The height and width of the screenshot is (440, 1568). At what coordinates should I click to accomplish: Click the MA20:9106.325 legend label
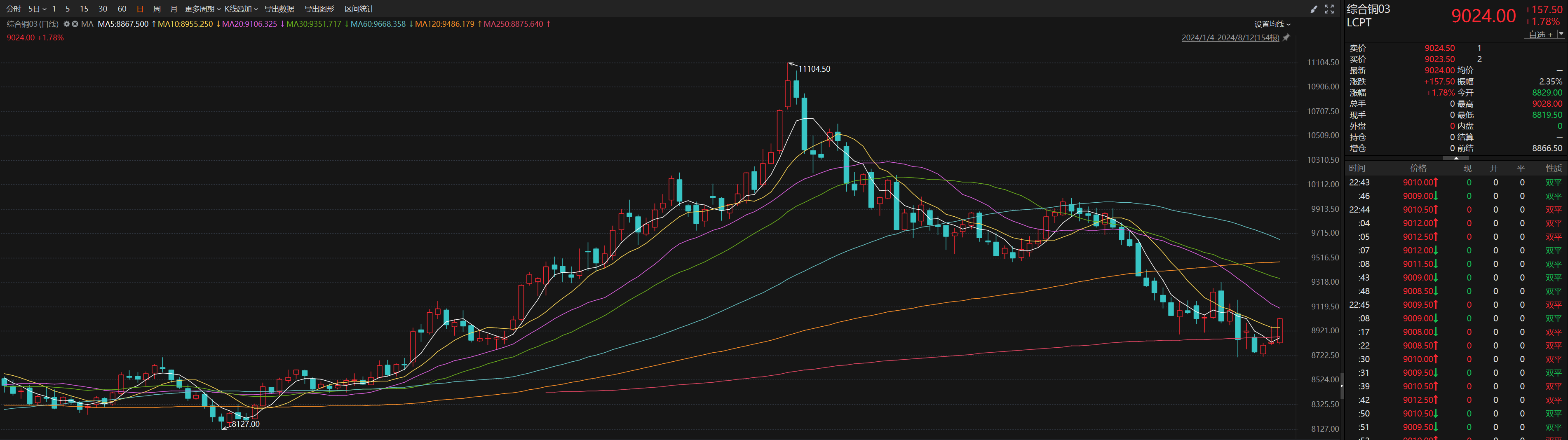point(249,24)
